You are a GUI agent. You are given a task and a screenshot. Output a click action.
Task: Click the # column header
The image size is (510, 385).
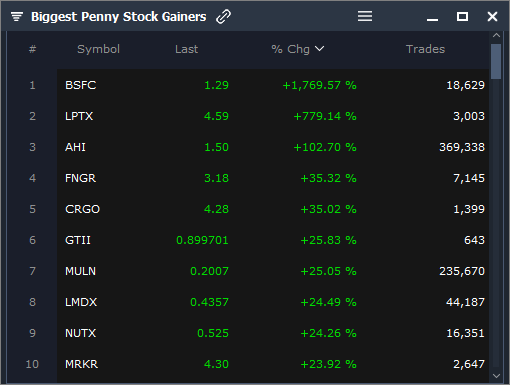(32, 49)
